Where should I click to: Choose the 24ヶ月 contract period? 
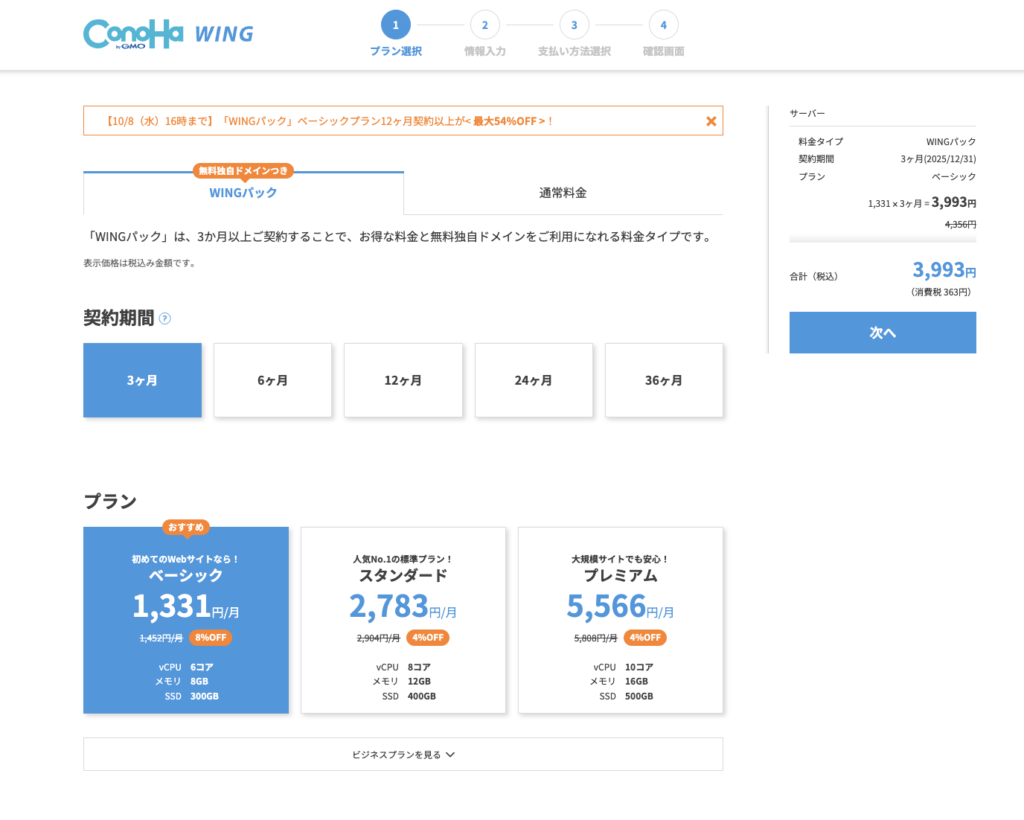tap(533, 380)
